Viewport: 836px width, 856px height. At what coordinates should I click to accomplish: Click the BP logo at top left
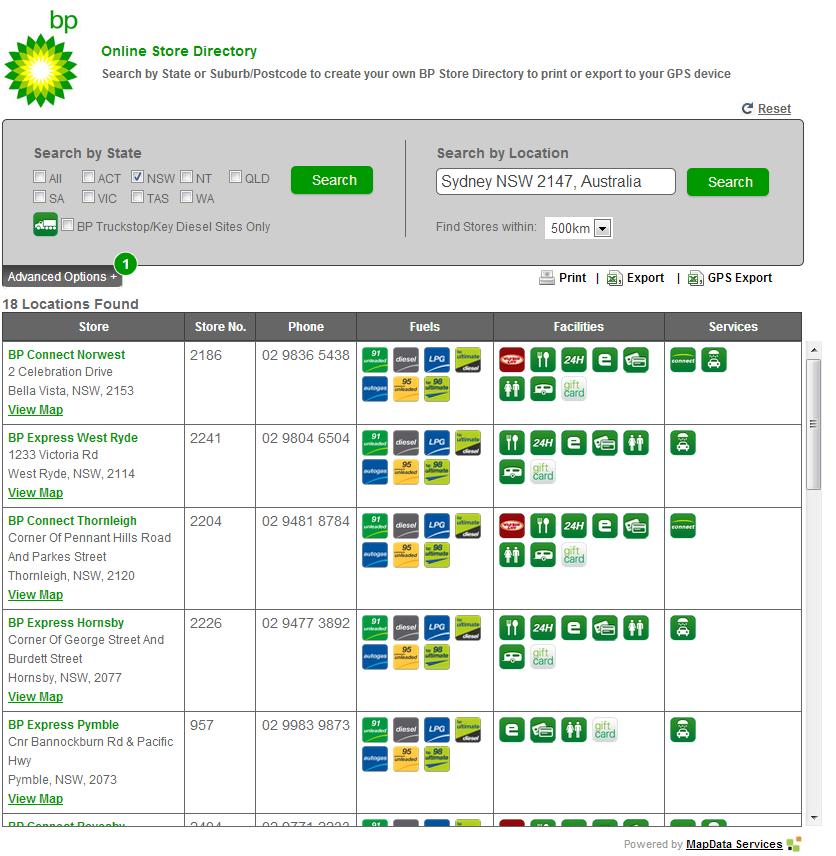coord(42,60)
